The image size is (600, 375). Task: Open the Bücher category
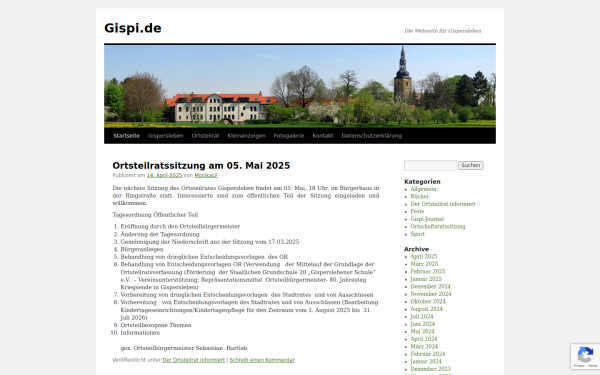[x=419, y=197]
